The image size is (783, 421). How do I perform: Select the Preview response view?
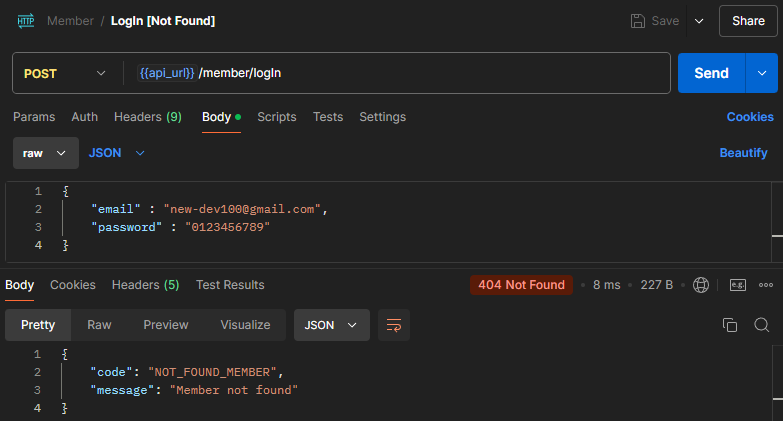(166, 325)
